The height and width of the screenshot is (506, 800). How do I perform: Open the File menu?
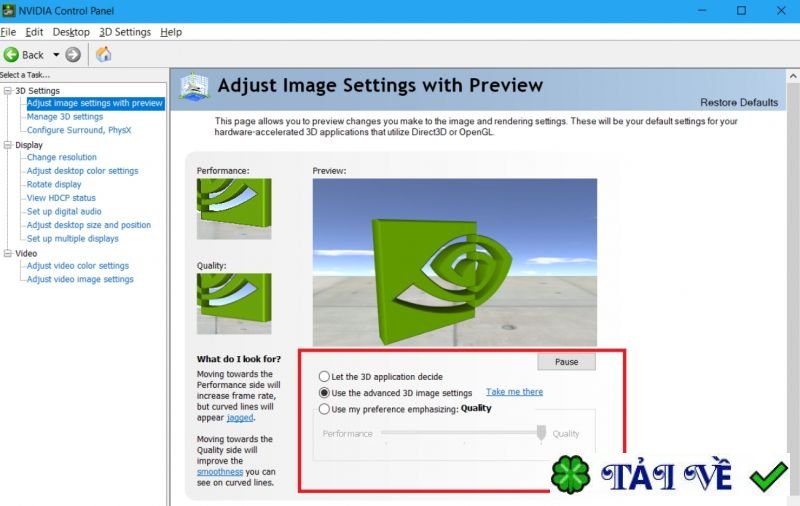click(x=8, y=32)
